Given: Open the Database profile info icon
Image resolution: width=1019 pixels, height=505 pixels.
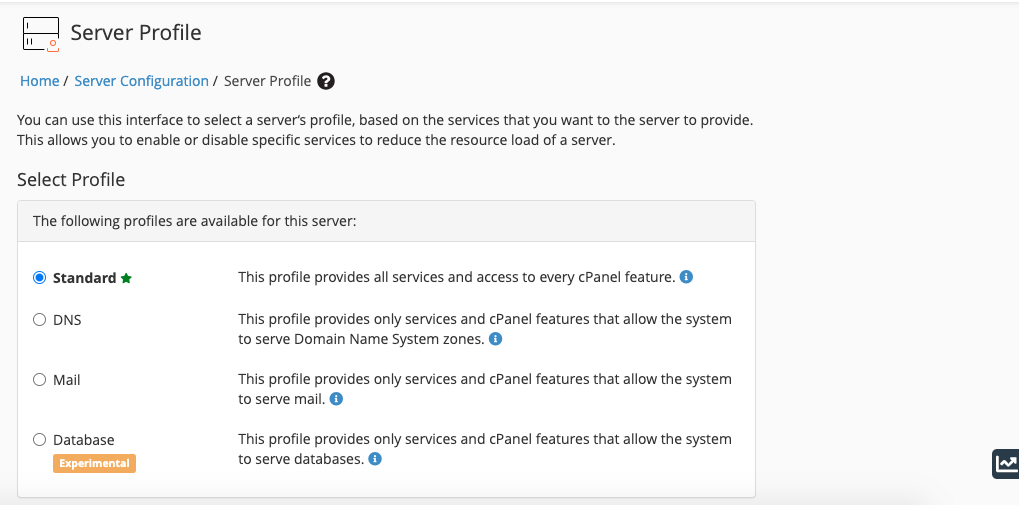Looking at the screenshot, I should [375, 459].
